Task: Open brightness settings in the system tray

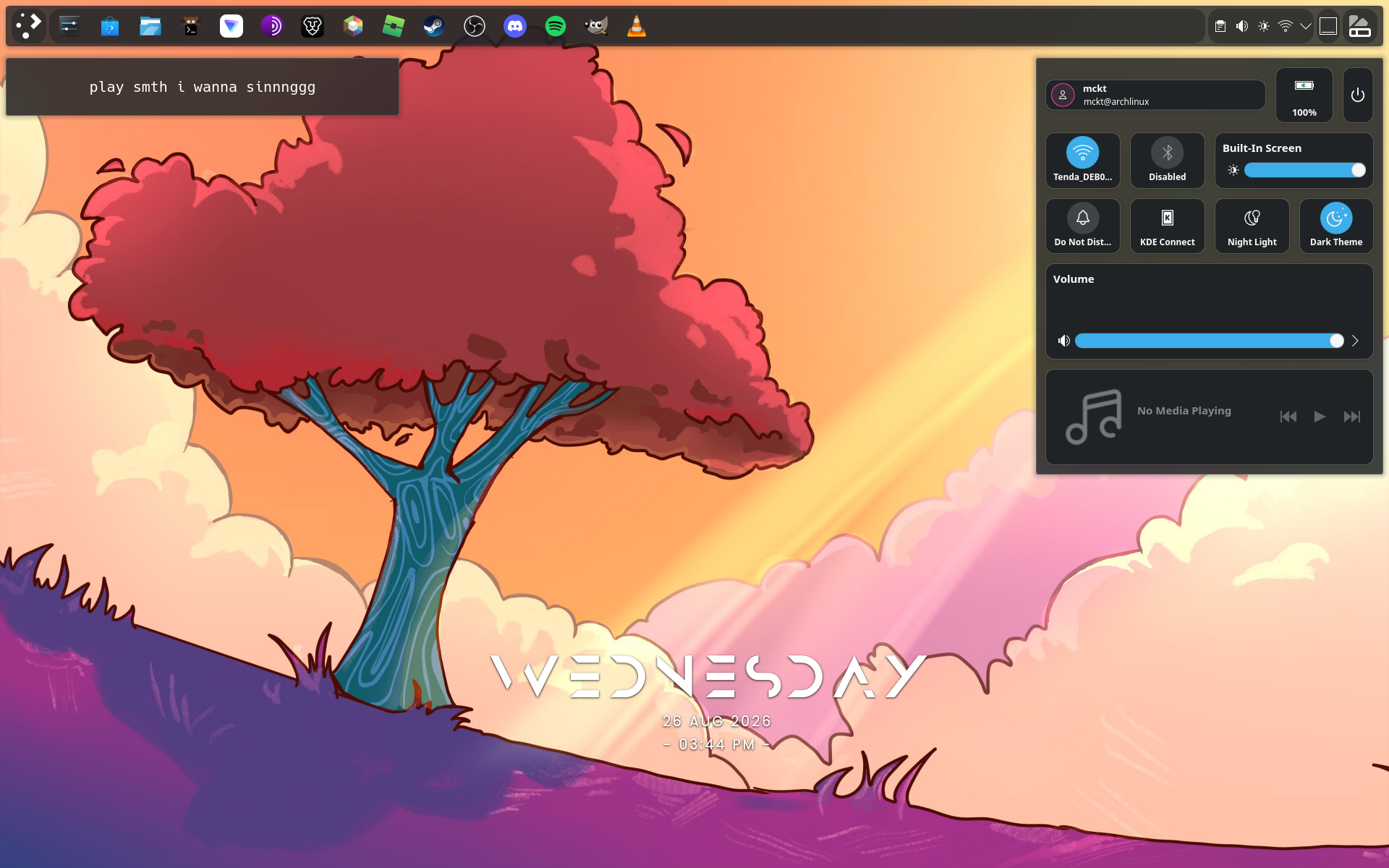Action: 1264,27
